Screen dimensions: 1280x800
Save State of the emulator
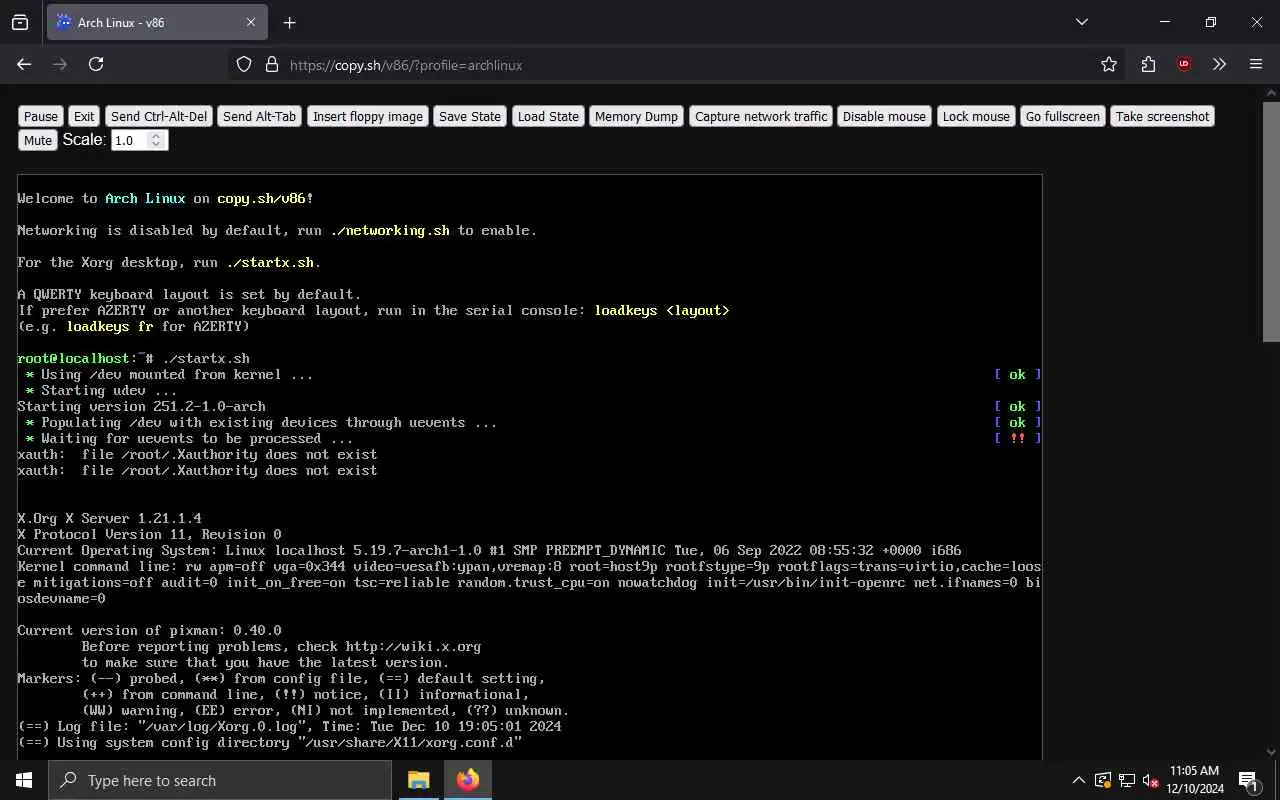pos(470,116)
